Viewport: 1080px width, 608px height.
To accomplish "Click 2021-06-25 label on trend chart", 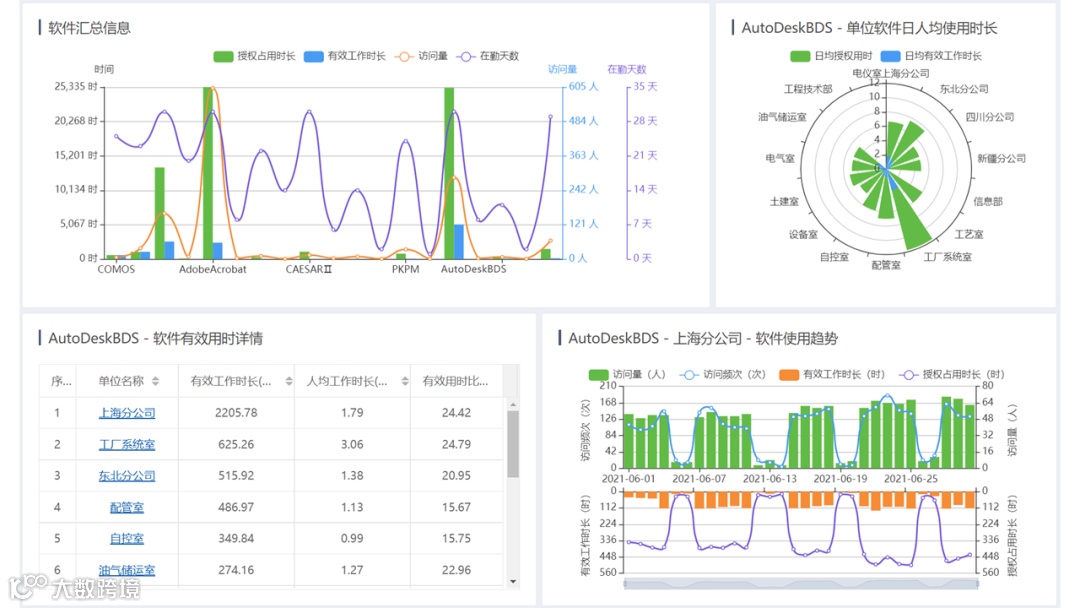I will coord(911,479).
